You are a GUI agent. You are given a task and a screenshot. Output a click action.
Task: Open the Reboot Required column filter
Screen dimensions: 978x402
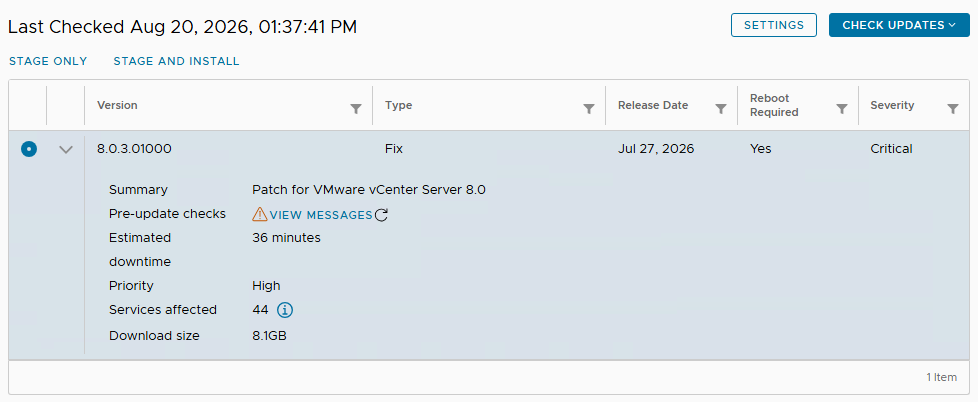pos(841,109)
